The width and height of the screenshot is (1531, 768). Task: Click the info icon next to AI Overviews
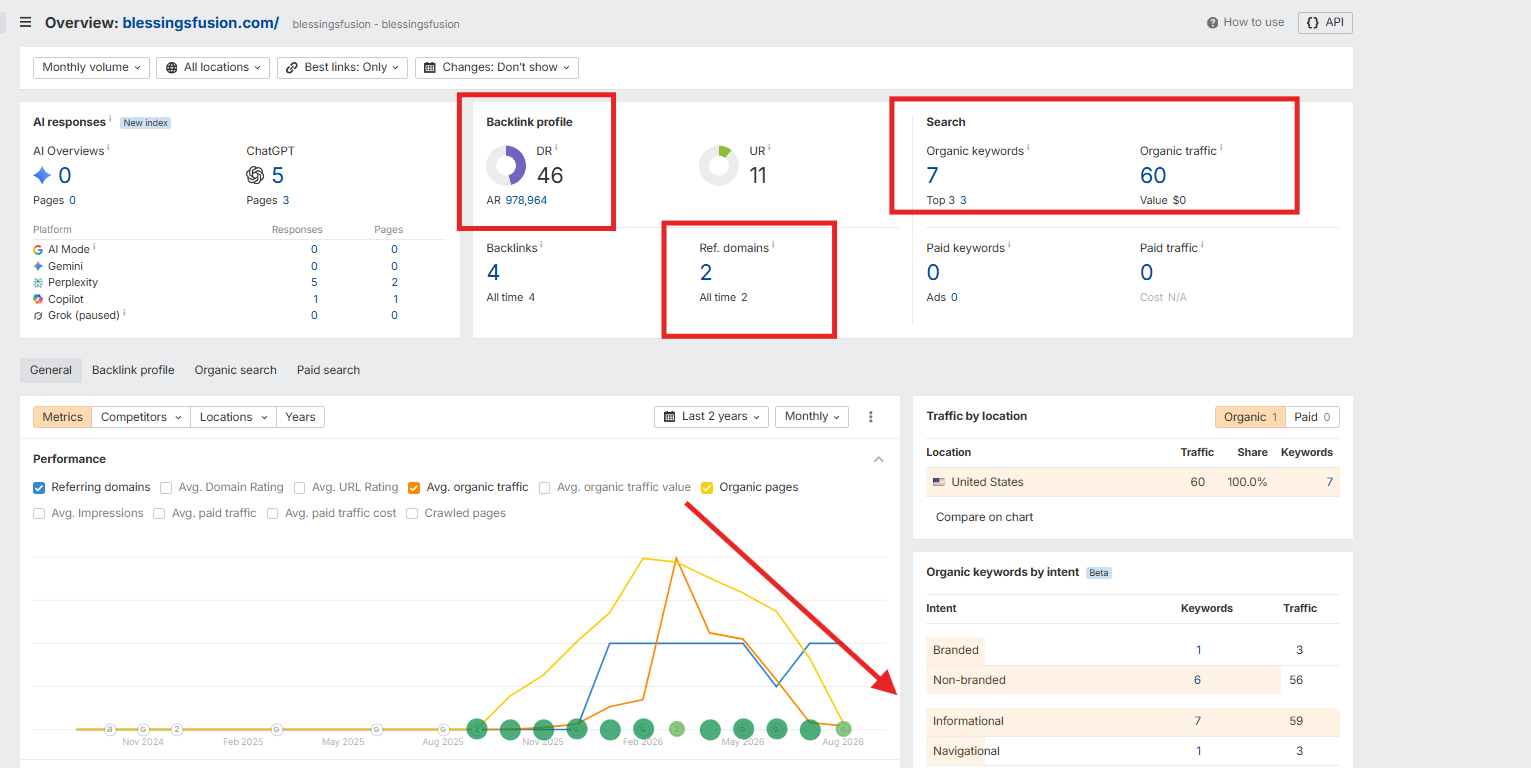click(108, 149)
